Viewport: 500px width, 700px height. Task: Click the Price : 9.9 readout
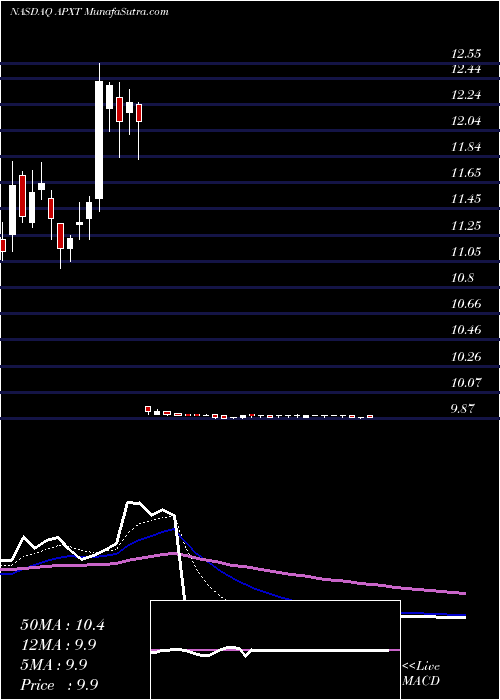(59, 685)
